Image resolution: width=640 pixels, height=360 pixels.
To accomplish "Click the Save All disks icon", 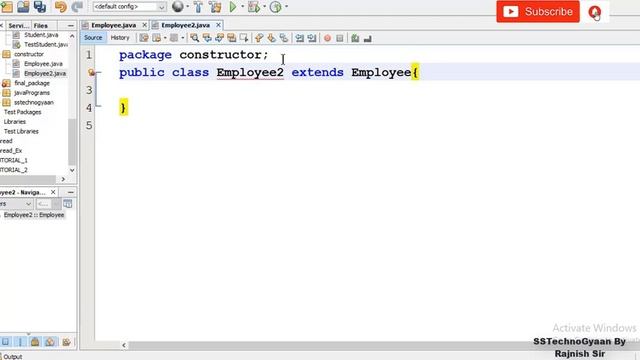I will 40,7.
